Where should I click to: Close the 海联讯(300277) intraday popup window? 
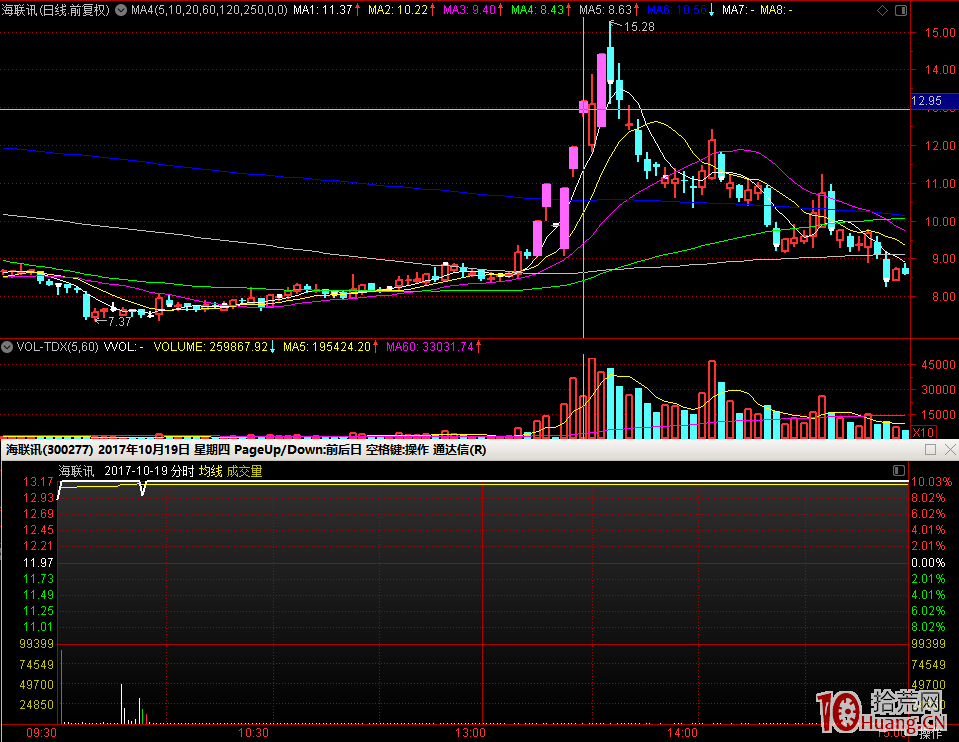tap(950, 450)
